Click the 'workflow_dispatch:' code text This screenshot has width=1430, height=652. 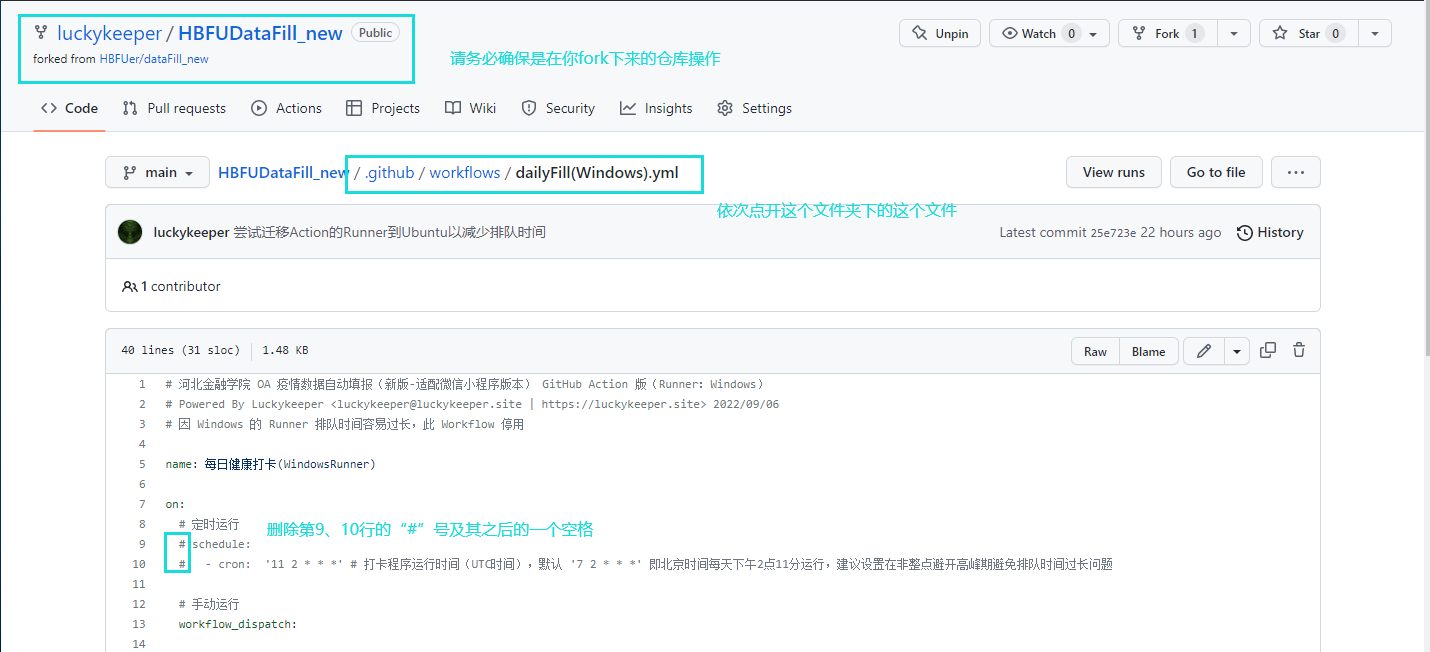click(x=238, y=624)
